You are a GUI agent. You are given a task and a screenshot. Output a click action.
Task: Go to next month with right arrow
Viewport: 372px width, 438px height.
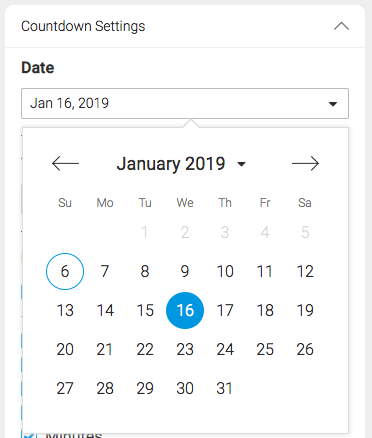pos(305,163)
